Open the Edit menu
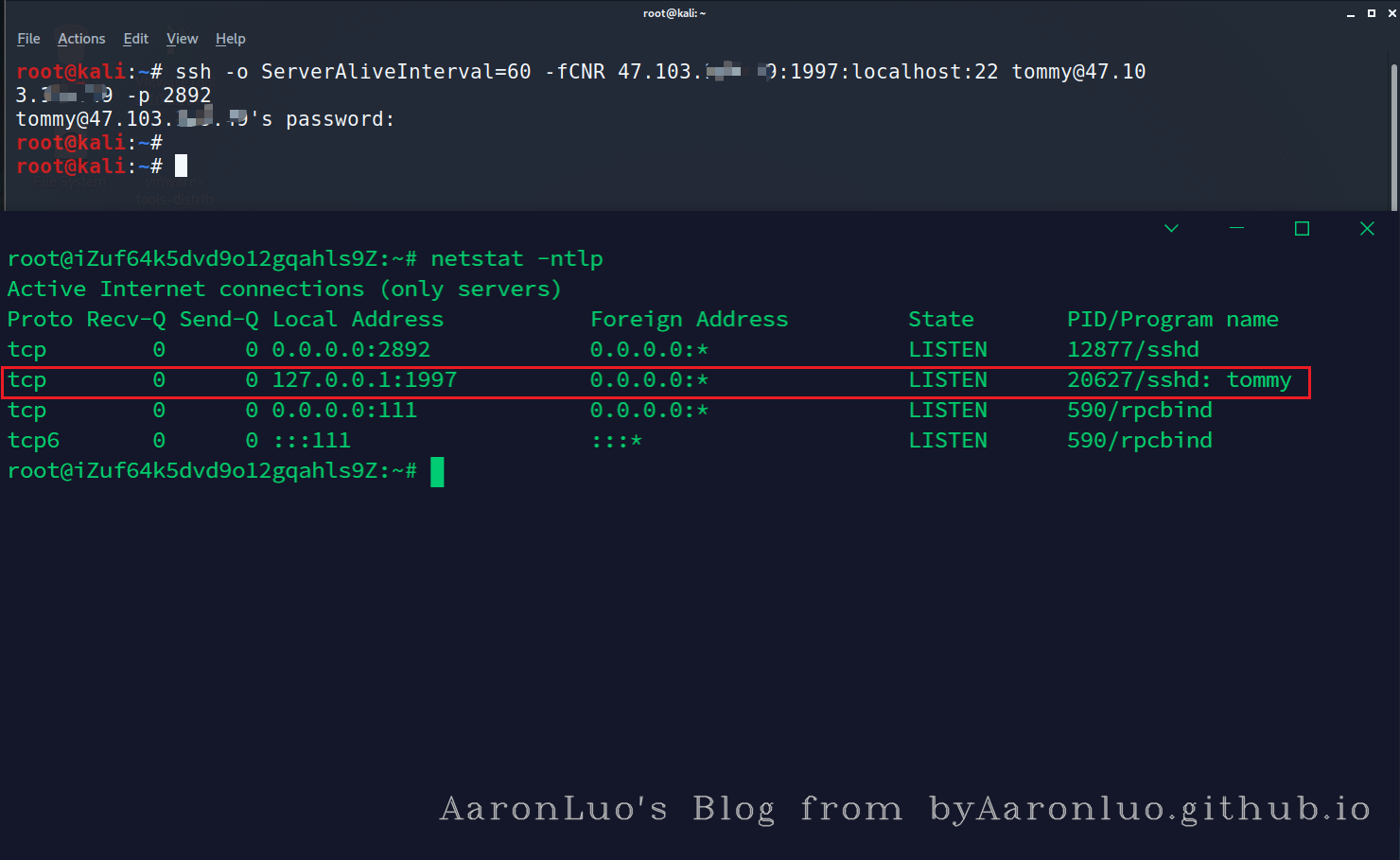This screenshot has height=860, width=1400. pos(135,39)
